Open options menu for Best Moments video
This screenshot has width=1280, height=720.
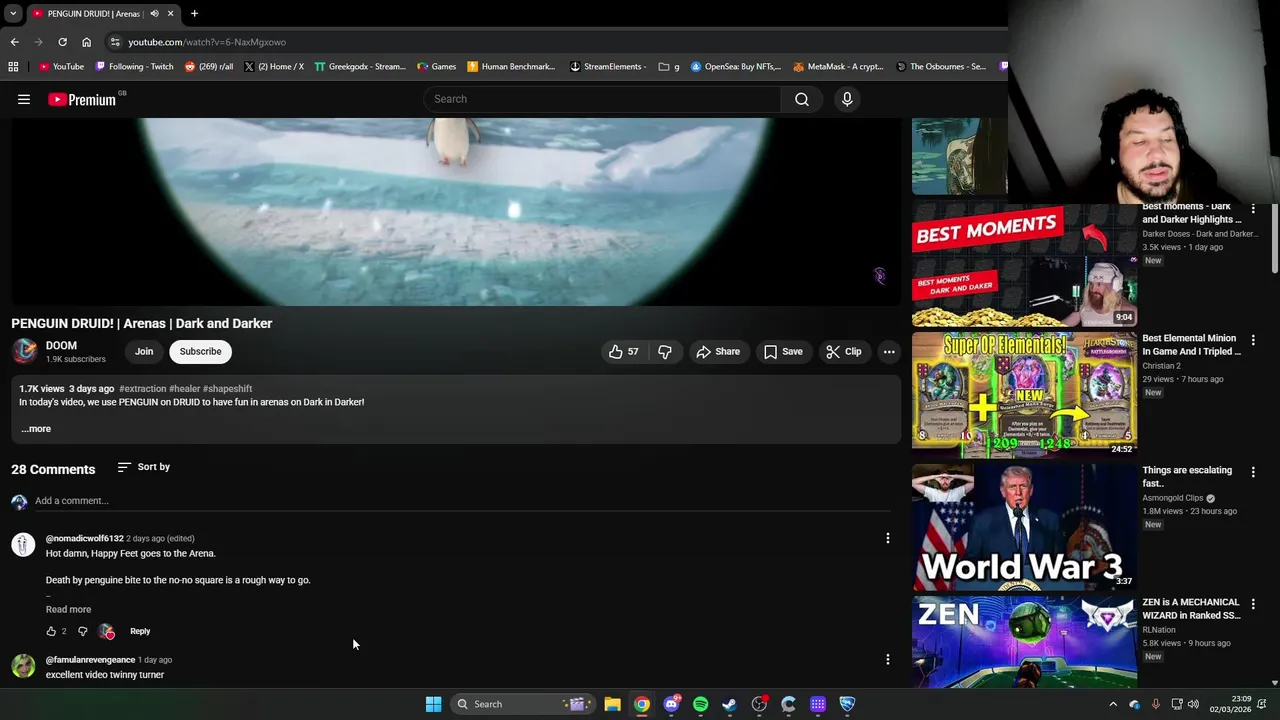(1253, 209)
